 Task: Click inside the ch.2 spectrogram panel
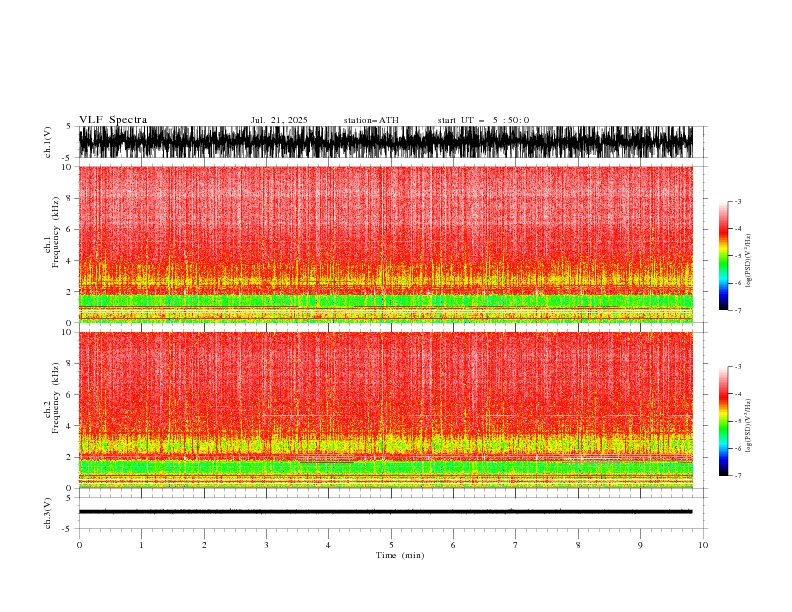pyautogui.click(x=385, y=410)
